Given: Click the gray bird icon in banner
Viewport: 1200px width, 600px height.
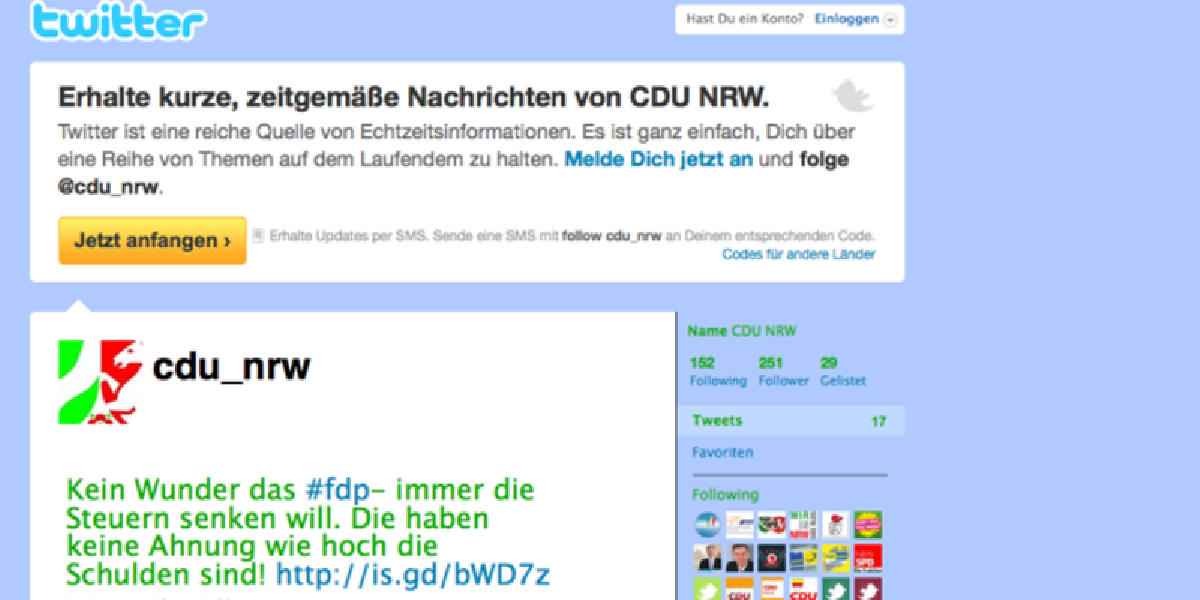Looking at the screenshot, I should (x=853, y=97).
